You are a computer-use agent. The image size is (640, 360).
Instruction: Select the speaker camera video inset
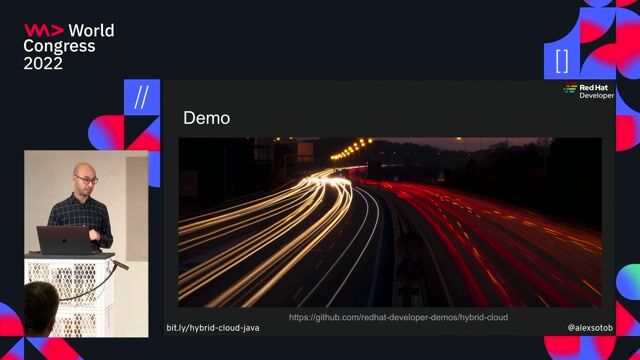pos(86,244)
